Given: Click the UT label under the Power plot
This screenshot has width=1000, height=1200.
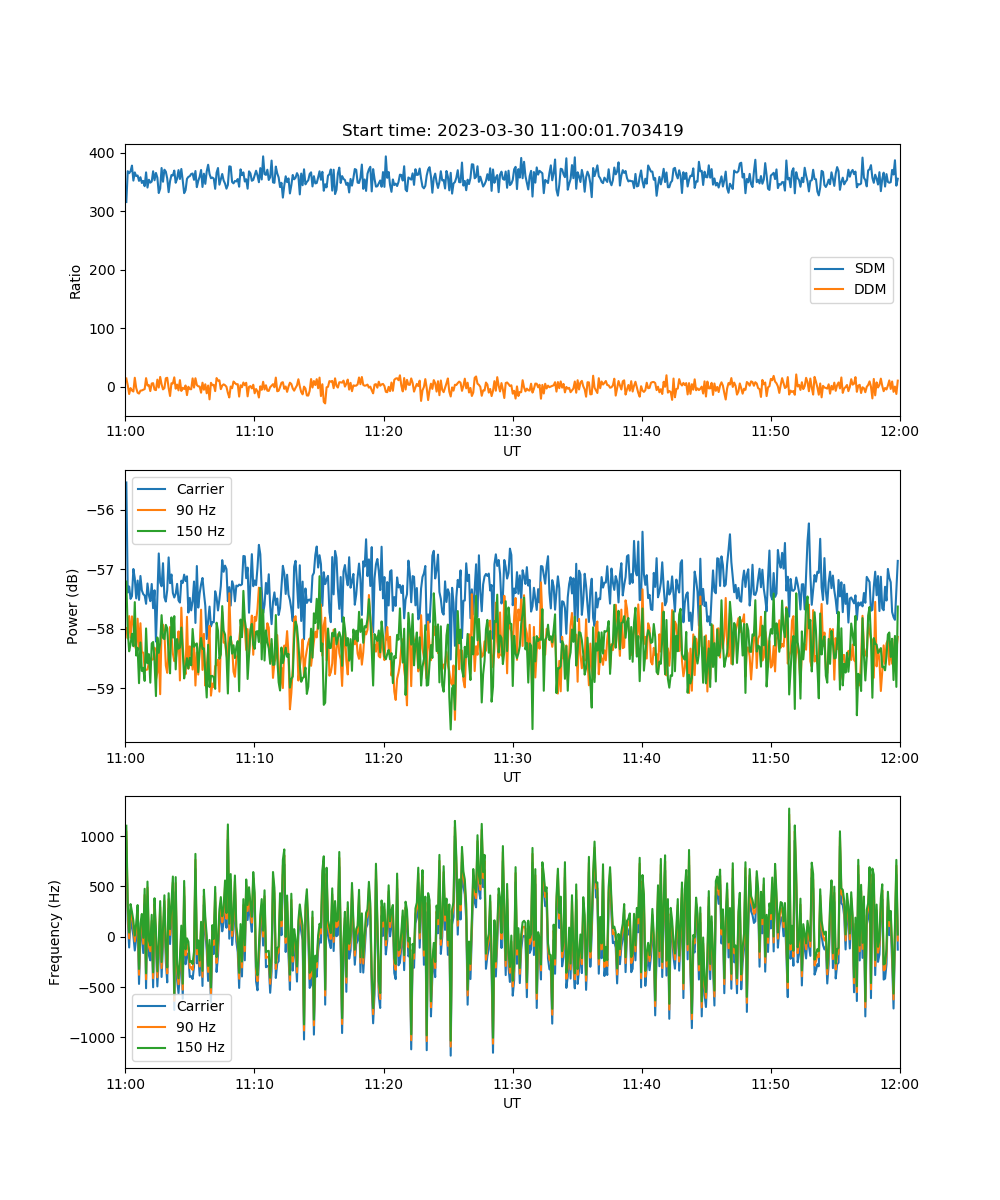Looking at the screenshot, I should pos(512,777).
